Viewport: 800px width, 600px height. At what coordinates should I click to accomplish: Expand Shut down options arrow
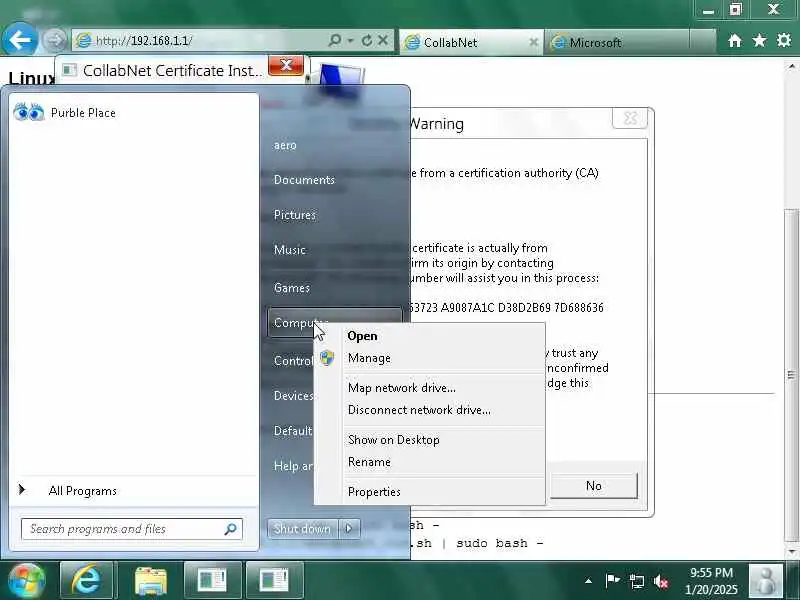[x=349, y=529]
